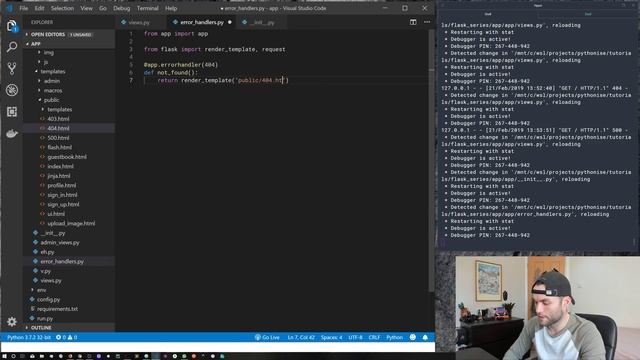The height and width of the screenshot is (360, 640).
Task: Open the Source Control view
Action: point(12,68)
